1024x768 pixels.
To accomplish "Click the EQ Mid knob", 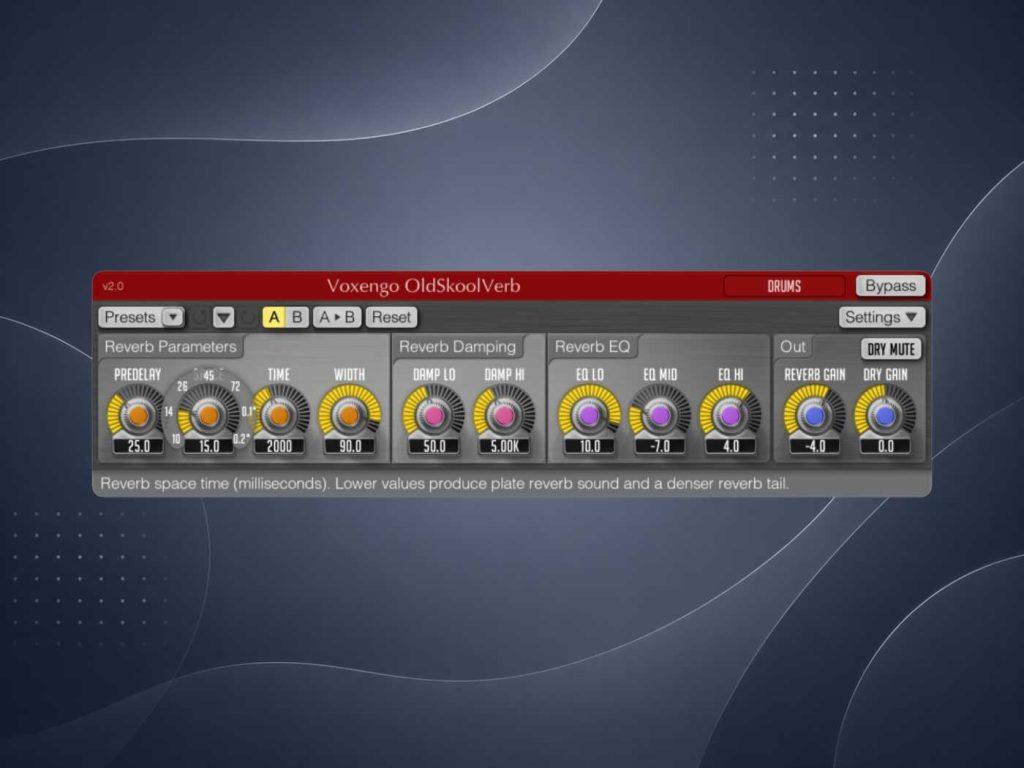I will point(660,415).
